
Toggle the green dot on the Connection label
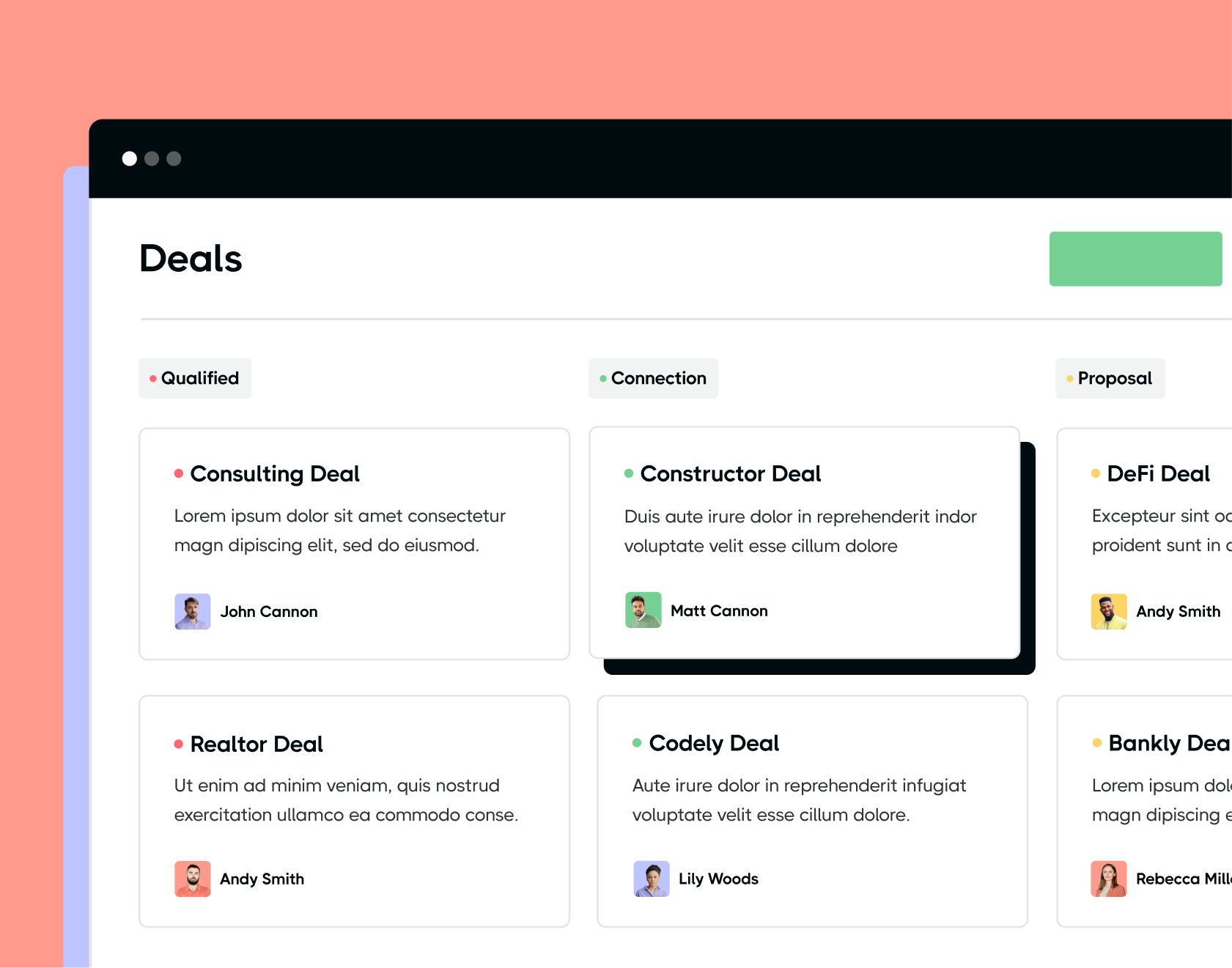602,378
